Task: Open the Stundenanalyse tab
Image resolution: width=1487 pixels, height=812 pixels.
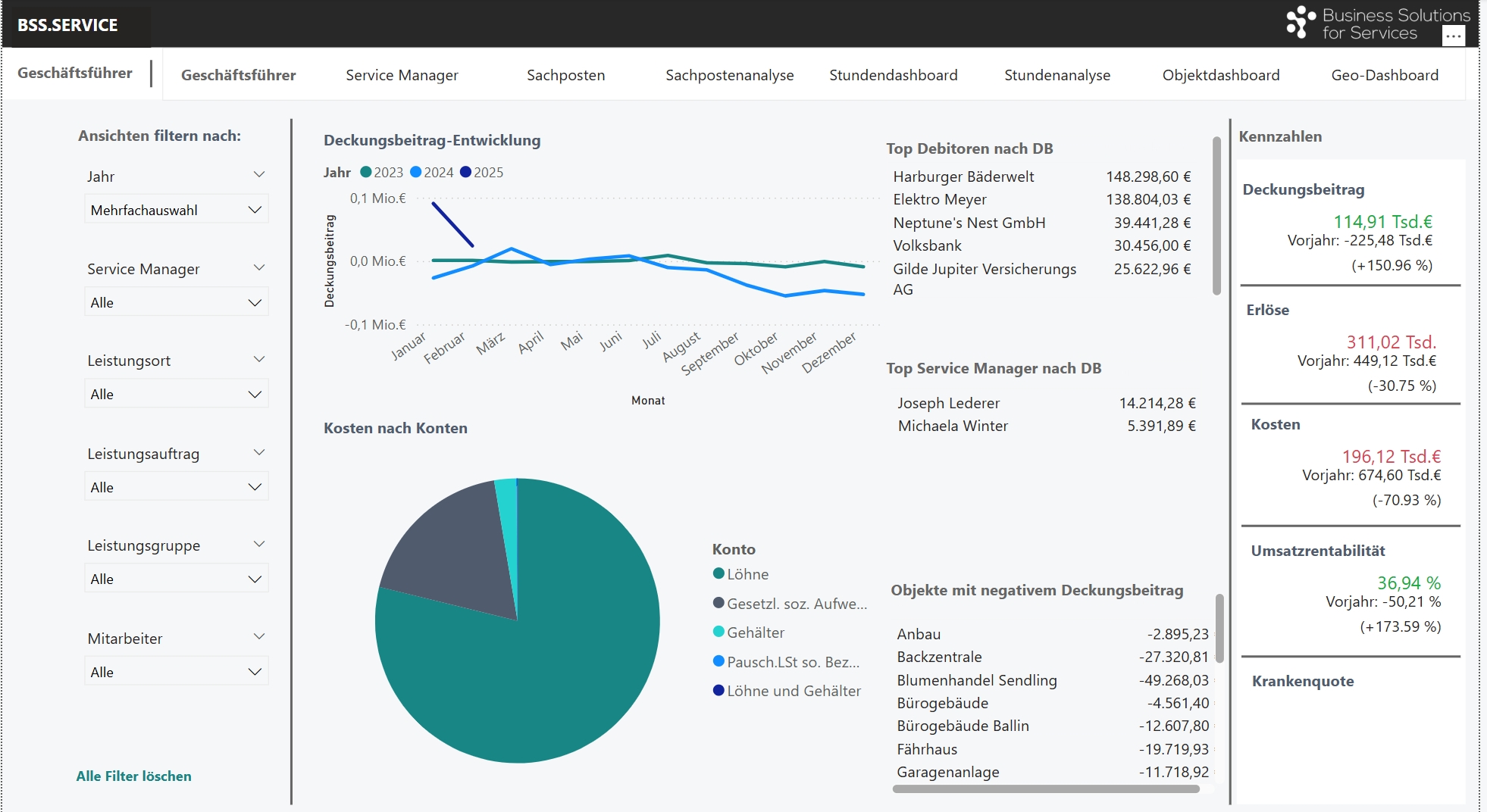Action: click(1057, 75)
